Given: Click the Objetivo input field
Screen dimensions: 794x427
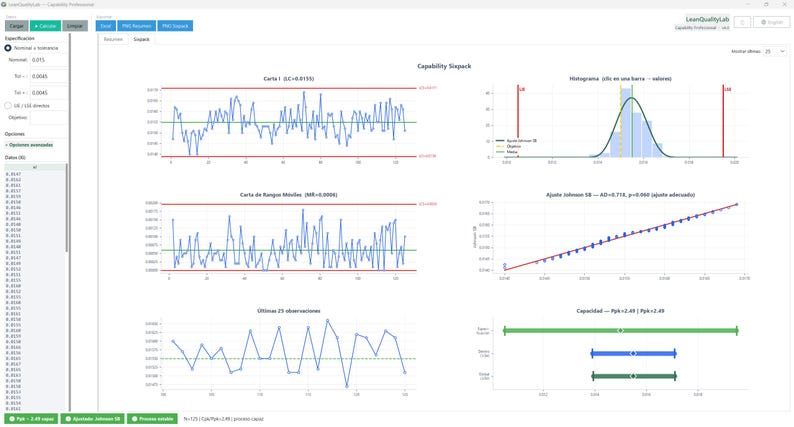Looking at the screenshot, I should tap(49, 118).
